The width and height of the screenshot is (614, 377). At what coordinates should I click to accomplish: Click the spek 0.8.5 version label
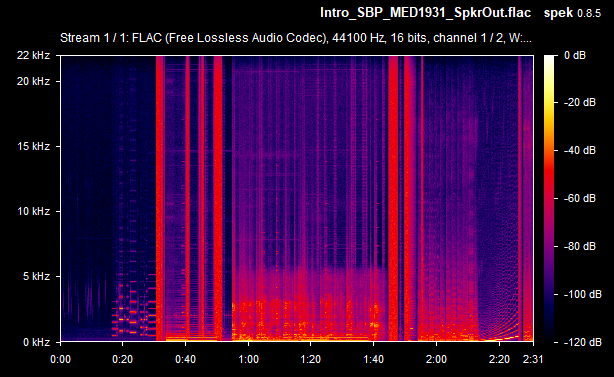(x=572, y=13)
